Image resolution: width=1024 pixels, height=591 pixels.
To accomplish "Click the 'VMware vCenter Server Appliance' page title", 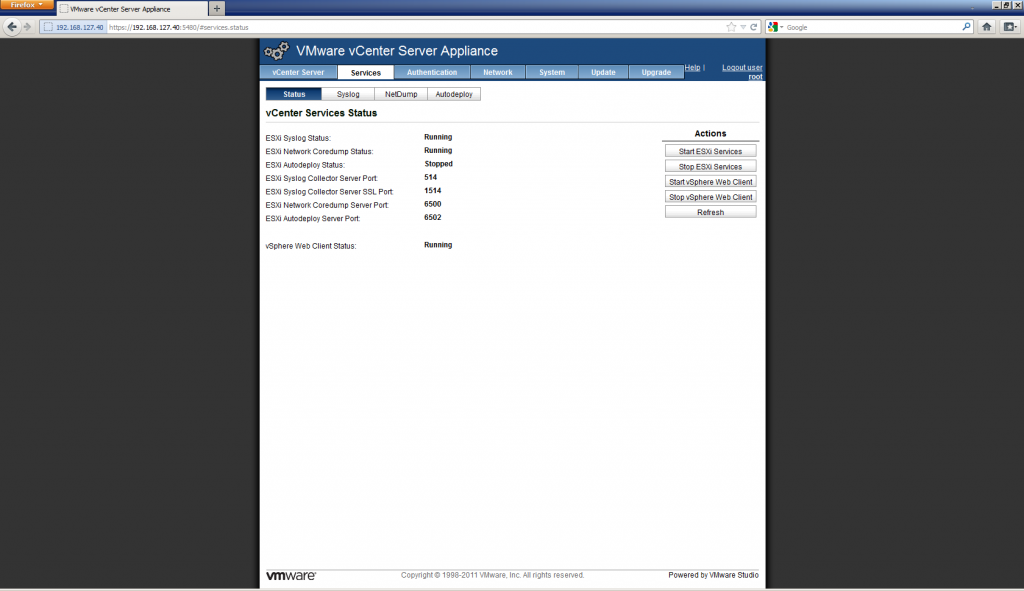I will click(x=397, y=51).
